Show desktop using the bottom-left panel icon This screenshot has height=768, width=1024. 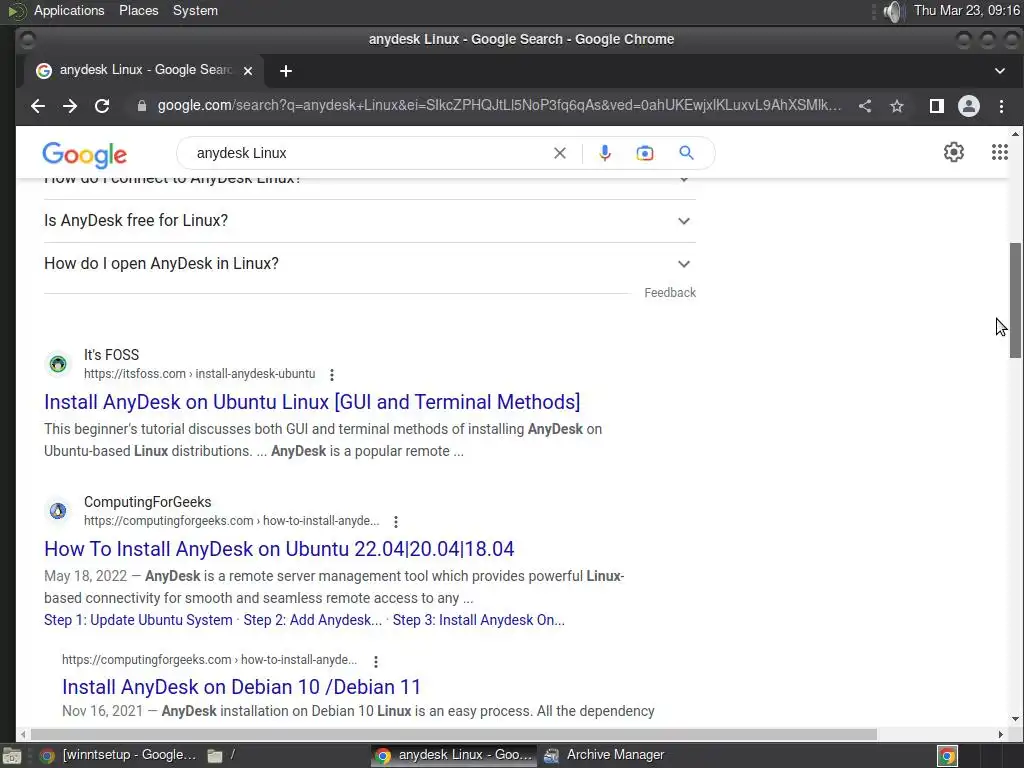pyautogui.click(x=12, y=756)
